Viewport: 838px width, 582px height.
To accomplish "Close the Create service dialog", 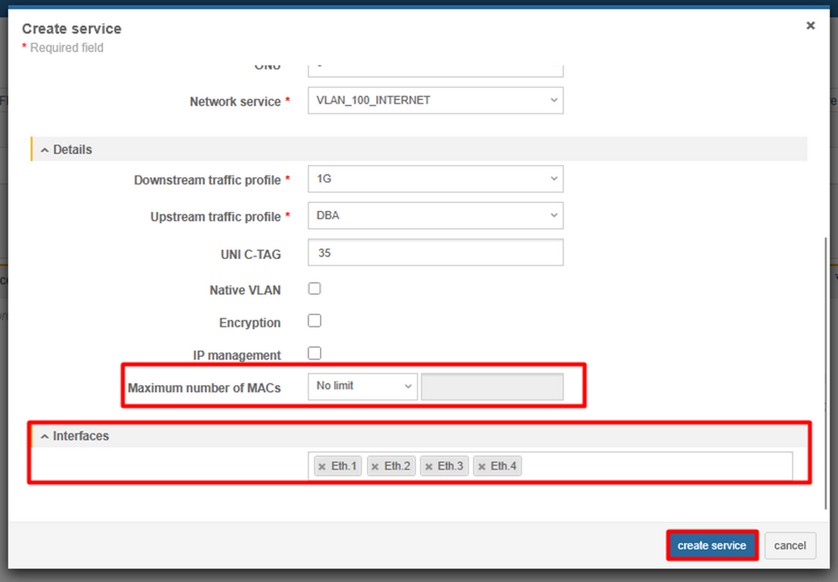I will (810, 26).
